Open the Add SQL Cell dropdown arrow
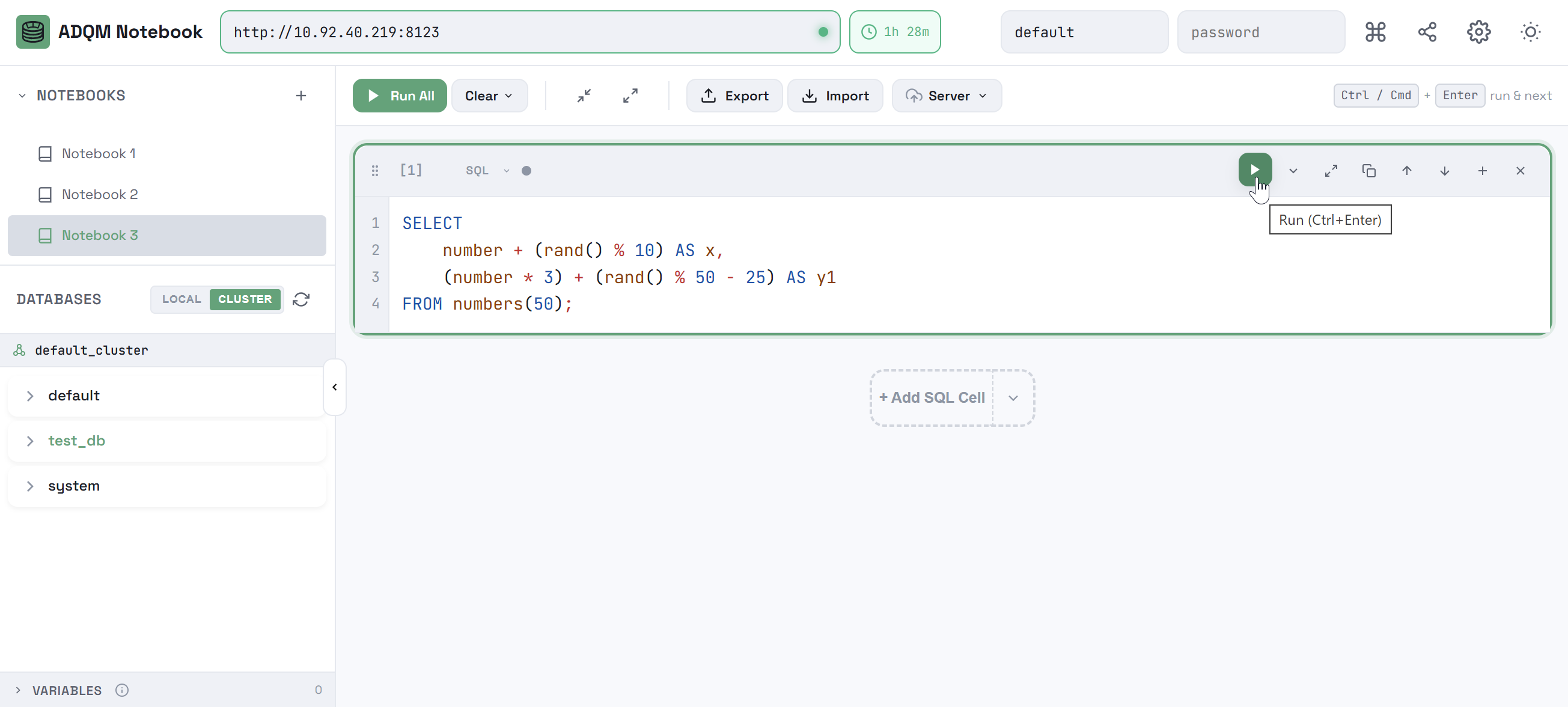 (x=1012, y=397)
